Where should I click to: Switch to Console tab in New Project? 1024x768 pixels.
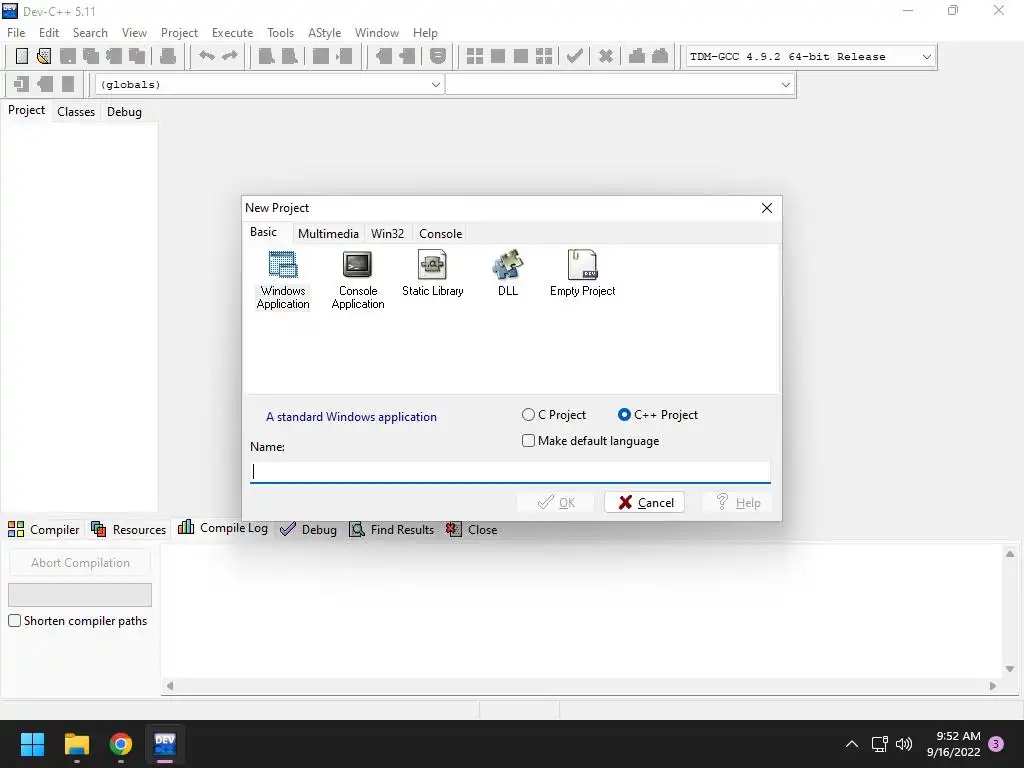click(x=440, y=233)
